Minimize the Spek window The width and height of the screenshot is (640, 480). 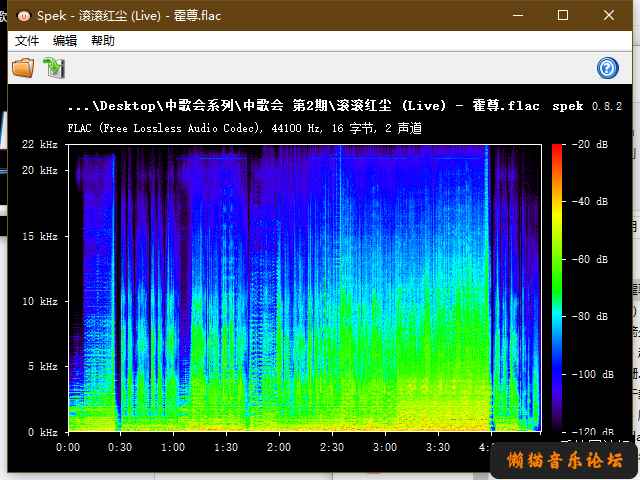click(x=517, y=15)
